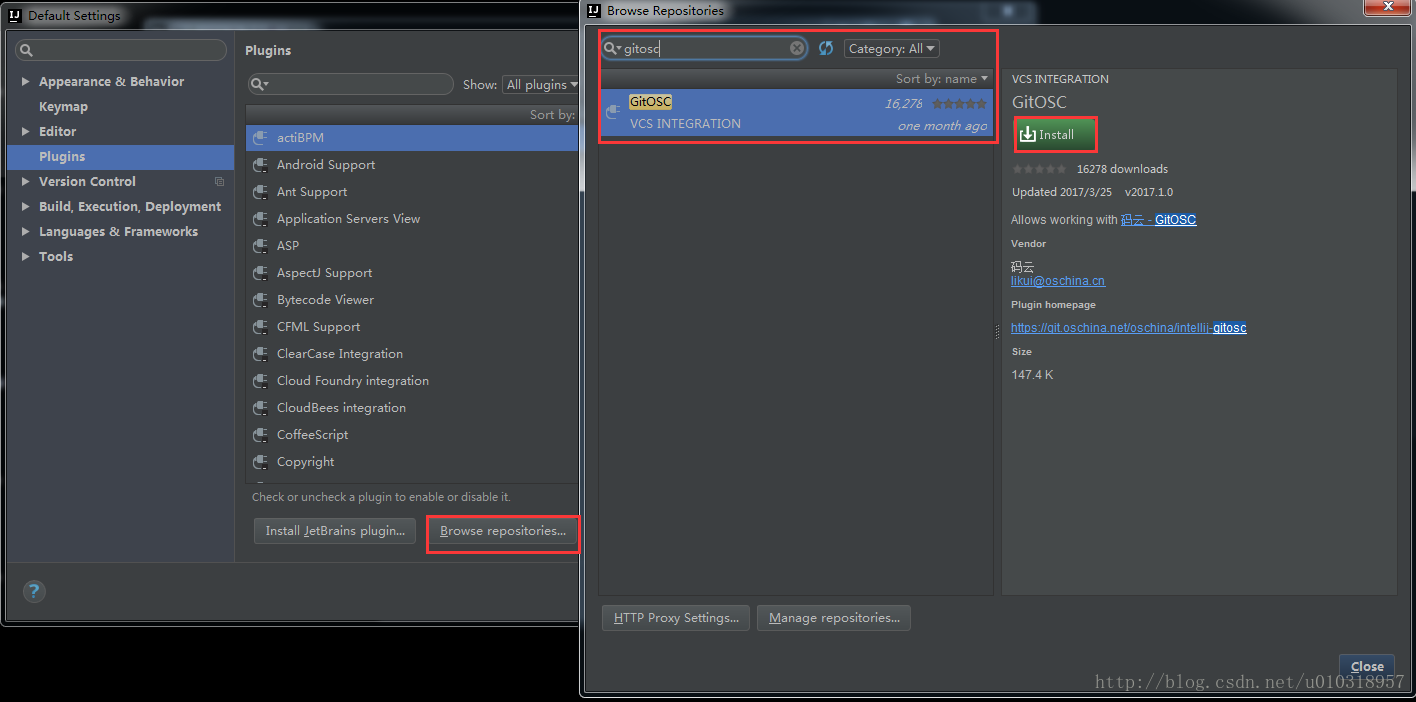This screenshot has width=1416, height=702.
Task: Select CoffeeScript plugin row
Action: [x=412, y=435]
